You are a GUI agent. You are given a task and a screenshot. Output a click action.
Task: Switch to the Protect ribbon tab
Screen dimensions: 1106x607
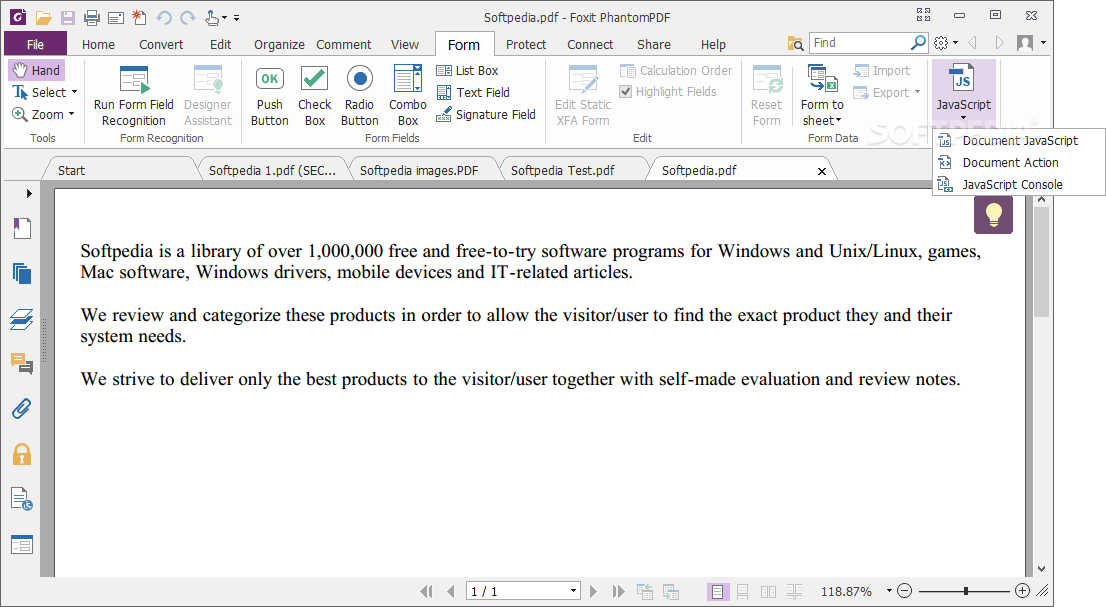click(525, 44)
